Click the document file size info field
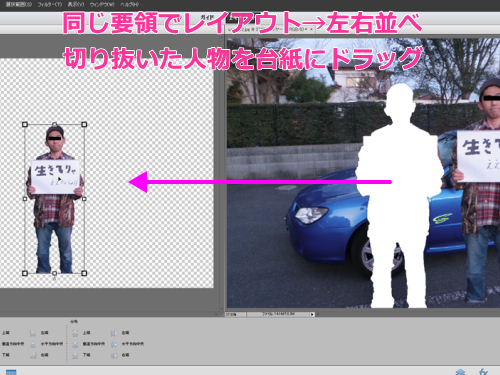The height and width of the screenshot is (375, 500). point(278,314)
